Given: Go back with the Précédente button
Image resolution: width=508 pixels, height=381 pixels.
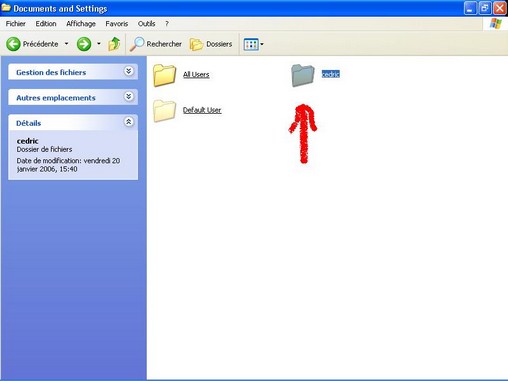Looking at the screenshot, I should (32, 44).
